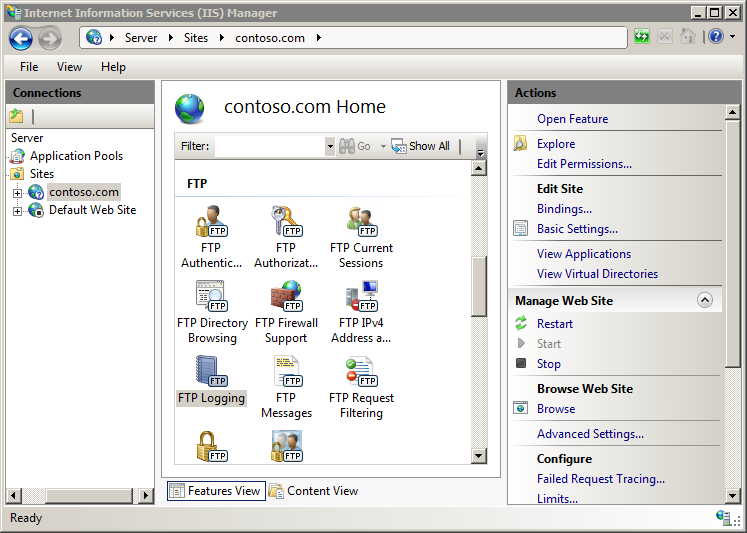
Task: Click the Open Feature link
Action: (x=573, y=119)
